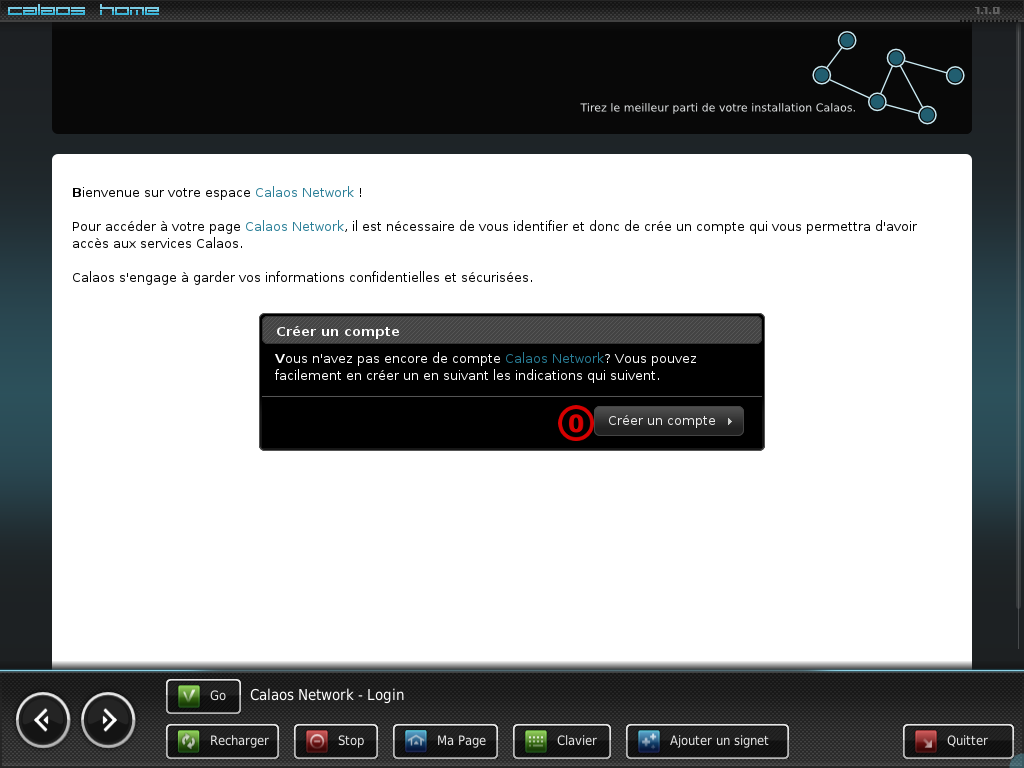
Task: Click the green refresh icon on Recharger
Action: point(189,741)
